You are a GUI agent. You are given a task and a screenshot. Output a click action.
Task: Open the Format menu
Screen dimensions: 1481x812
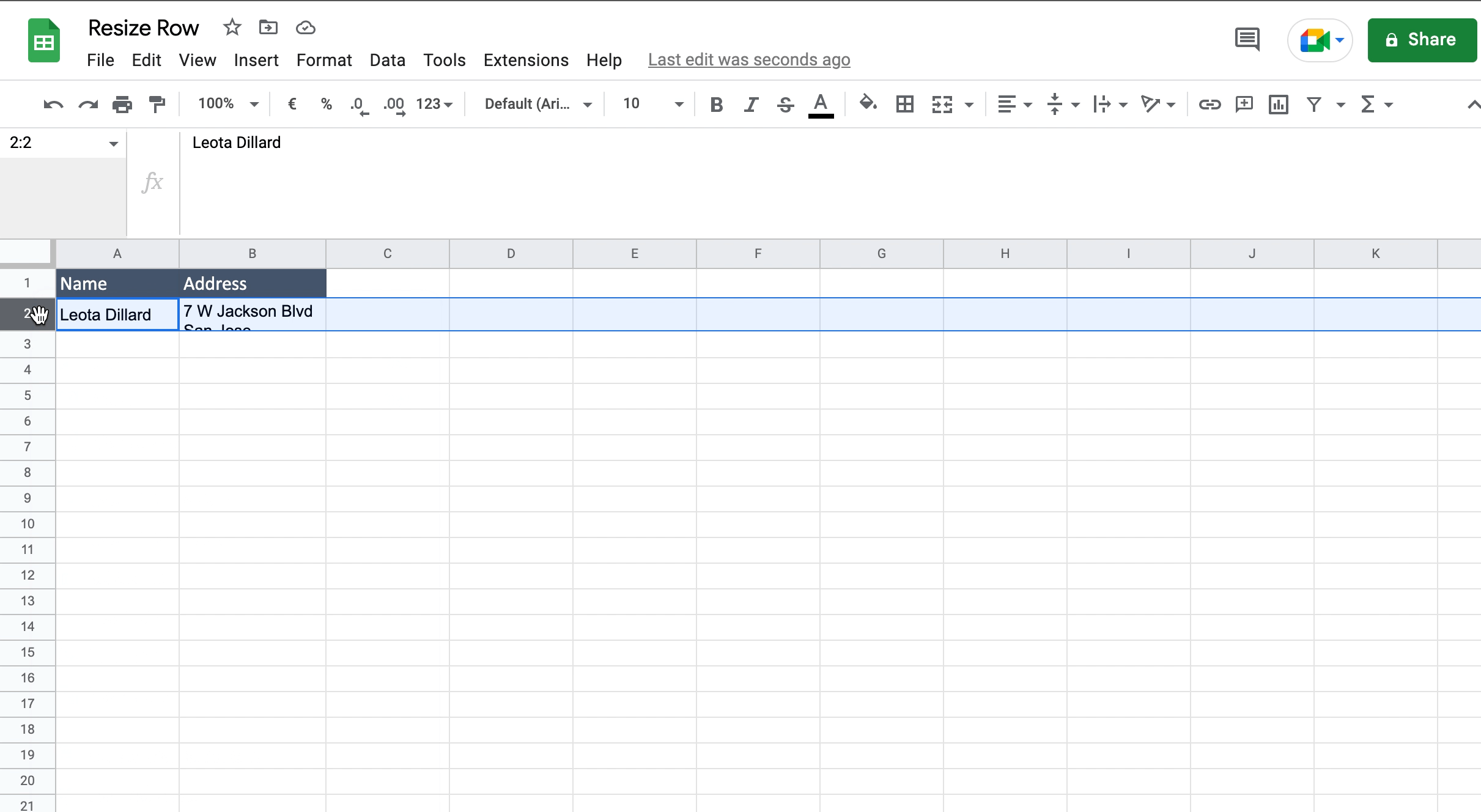point(323,60)
